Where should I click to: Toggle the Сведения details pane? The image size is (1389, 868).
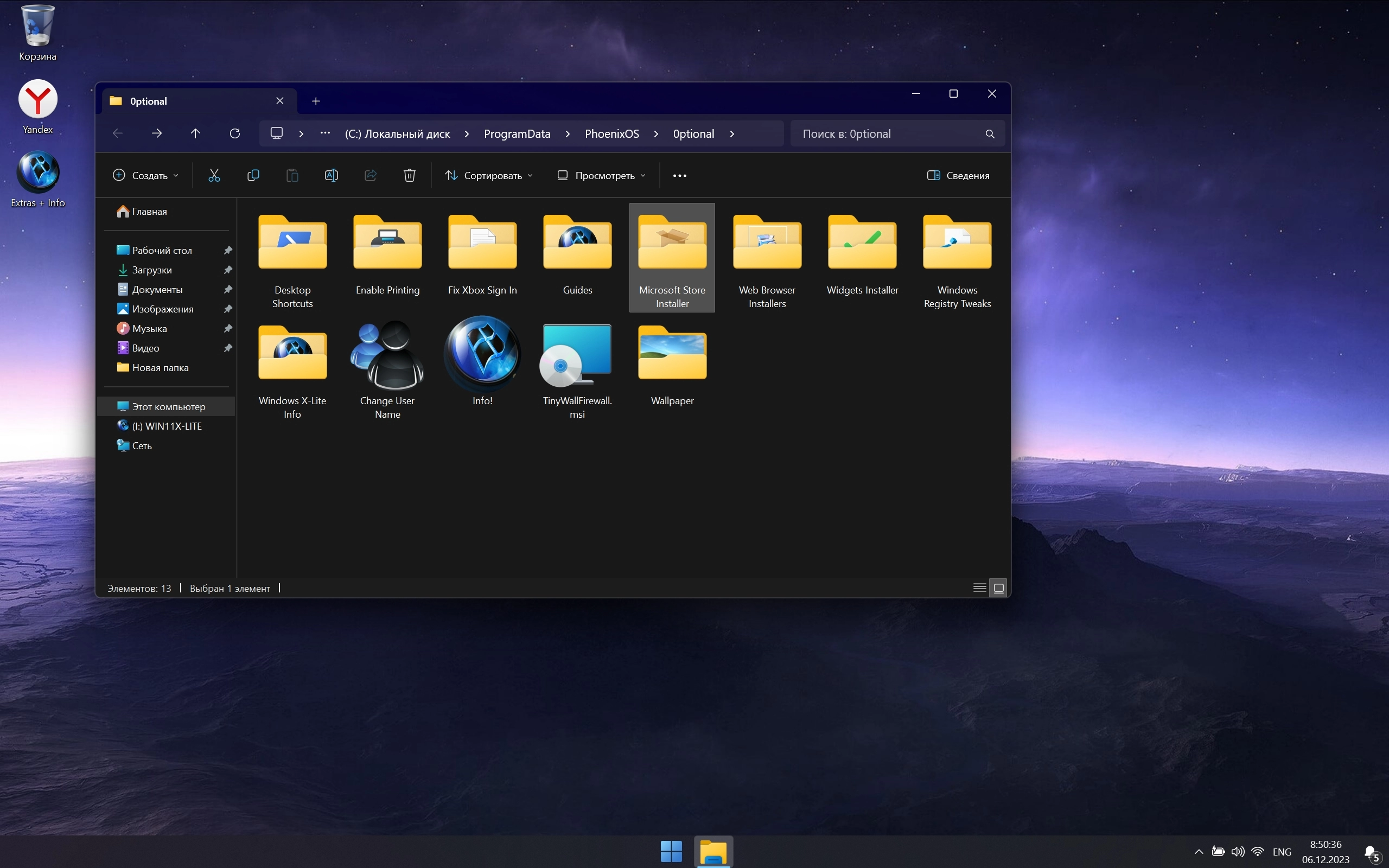click(x=958, y=175)
